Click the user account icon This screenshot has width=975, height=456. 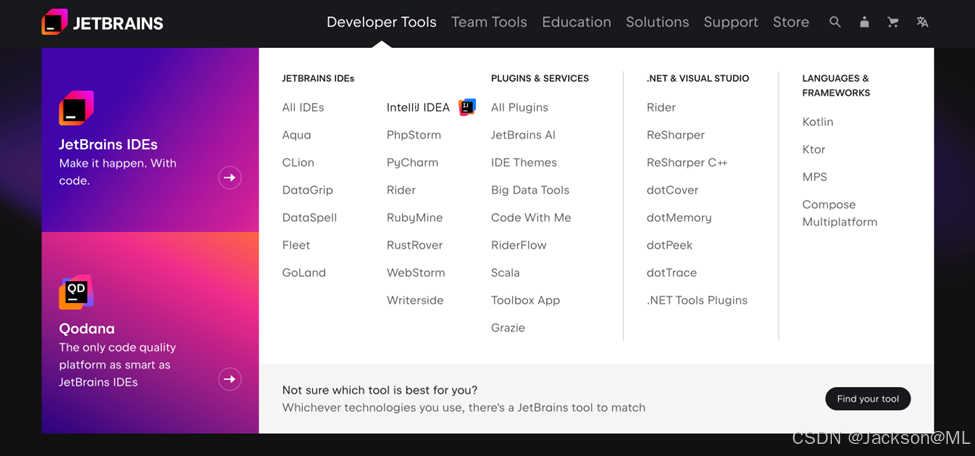pyautogui.click(x=864, y=22)
